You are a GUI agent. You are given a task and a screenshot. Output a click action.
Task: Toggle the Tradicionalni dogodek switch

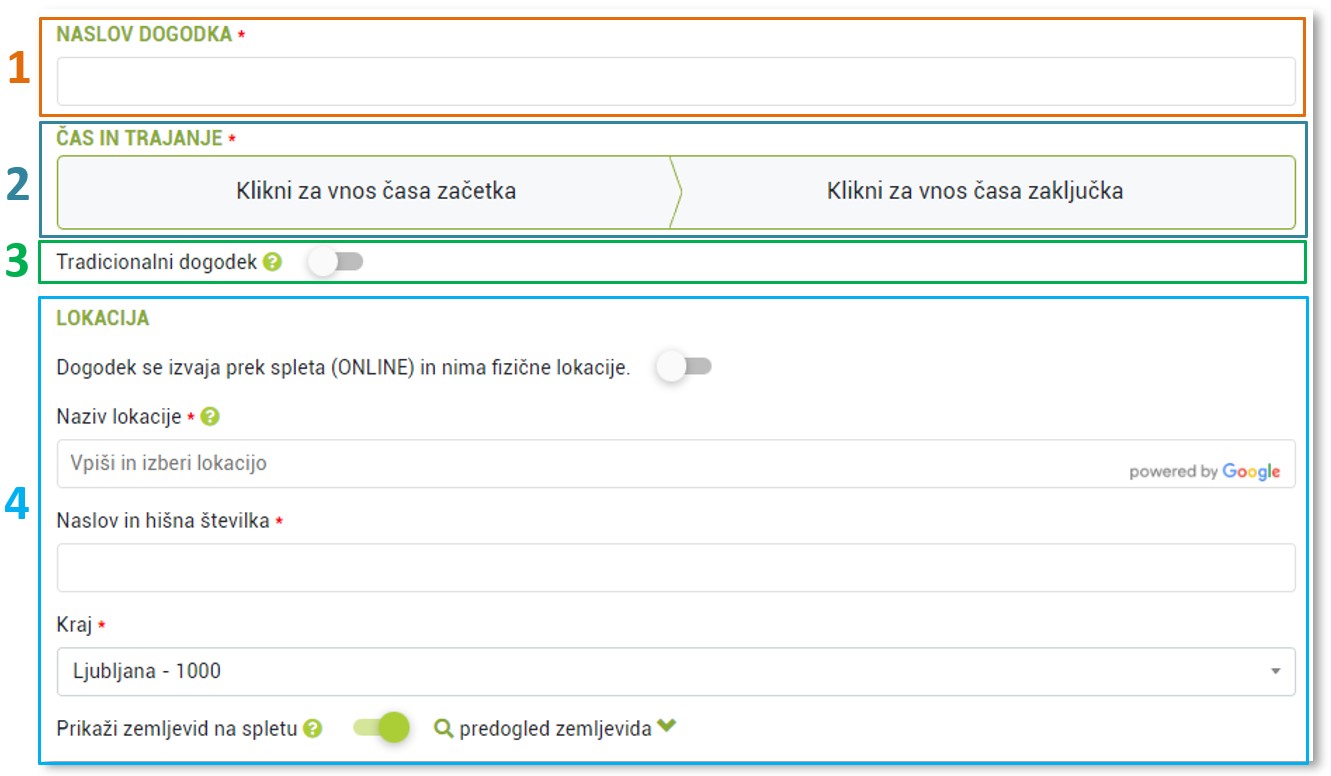(x=336, y=262)
